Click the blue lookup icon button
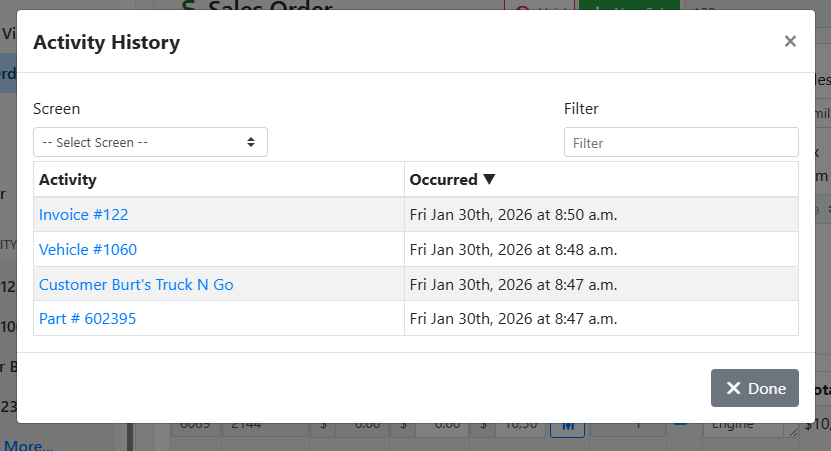The width and height of the screenshot is (831, 451). (567, 426)
